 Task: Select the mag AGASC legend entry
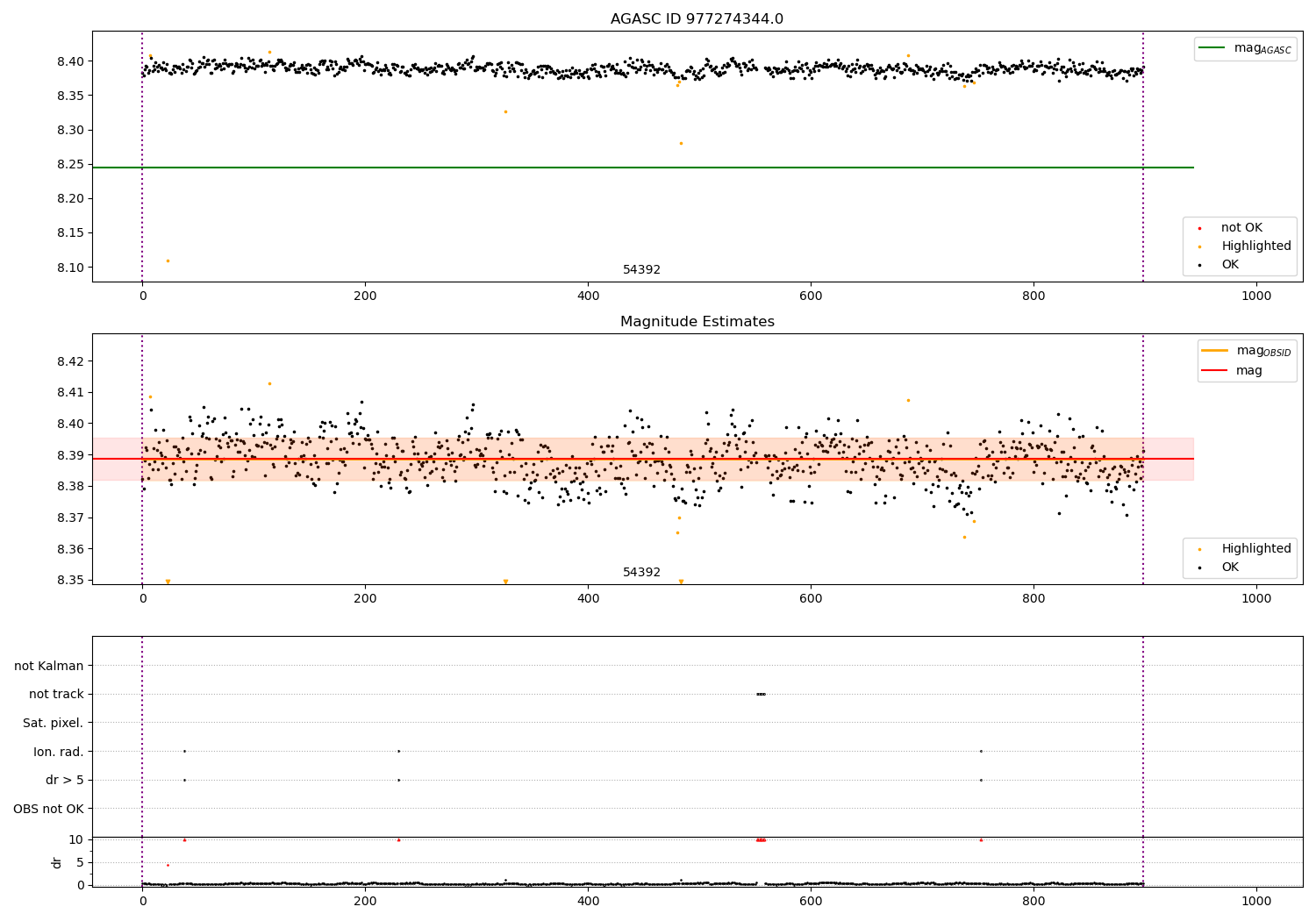click(x=1245, y=48)
